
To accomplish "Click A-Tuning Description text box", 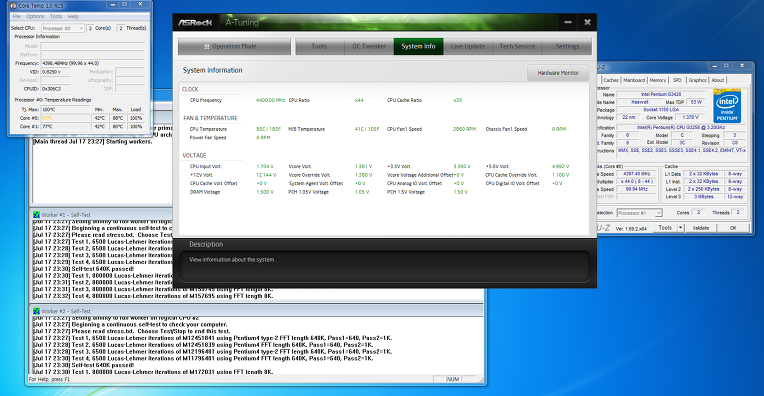I will [x=385, y=266].
